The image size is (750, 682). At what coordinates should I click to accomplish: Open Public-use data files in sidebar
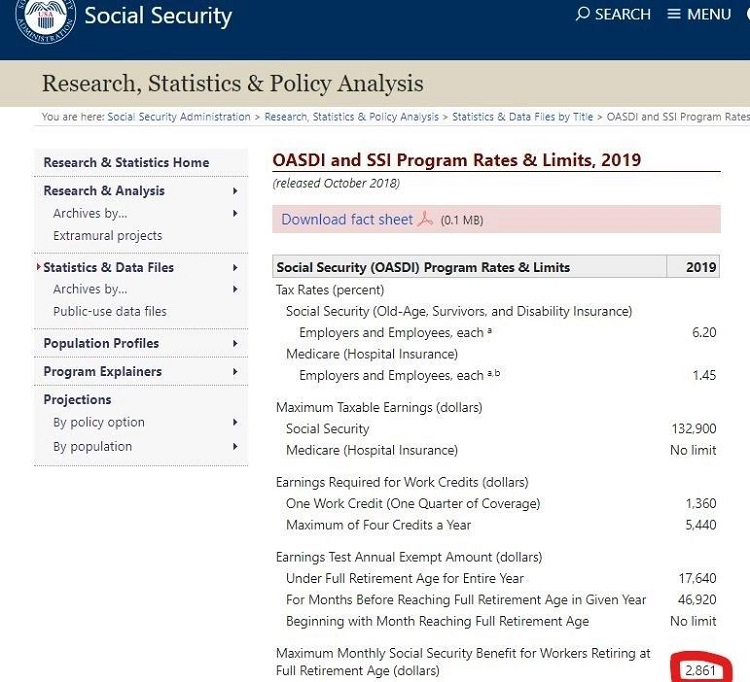click(110, 311)
